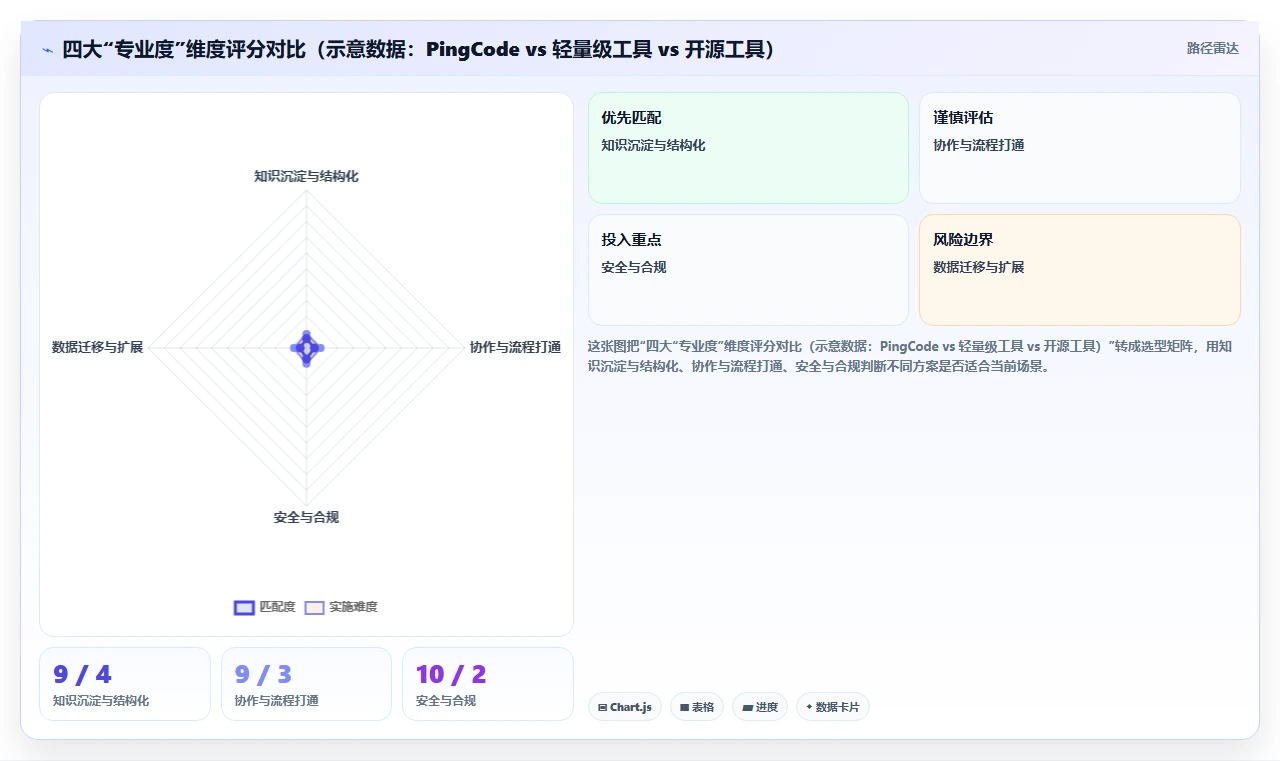Select the Chart.js tag
This screenshot has height=761, width=1280.
pos(625,707)
